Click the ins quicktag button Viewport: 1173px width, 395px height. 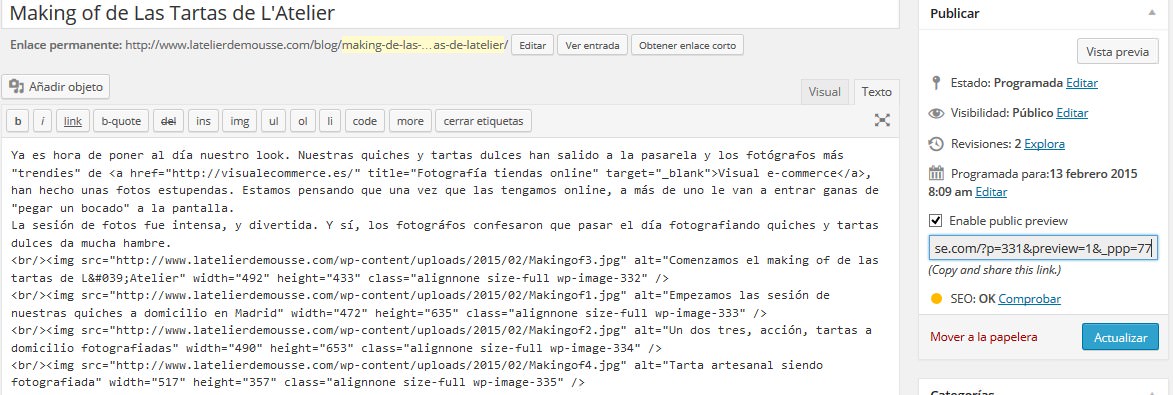(203, 120)
